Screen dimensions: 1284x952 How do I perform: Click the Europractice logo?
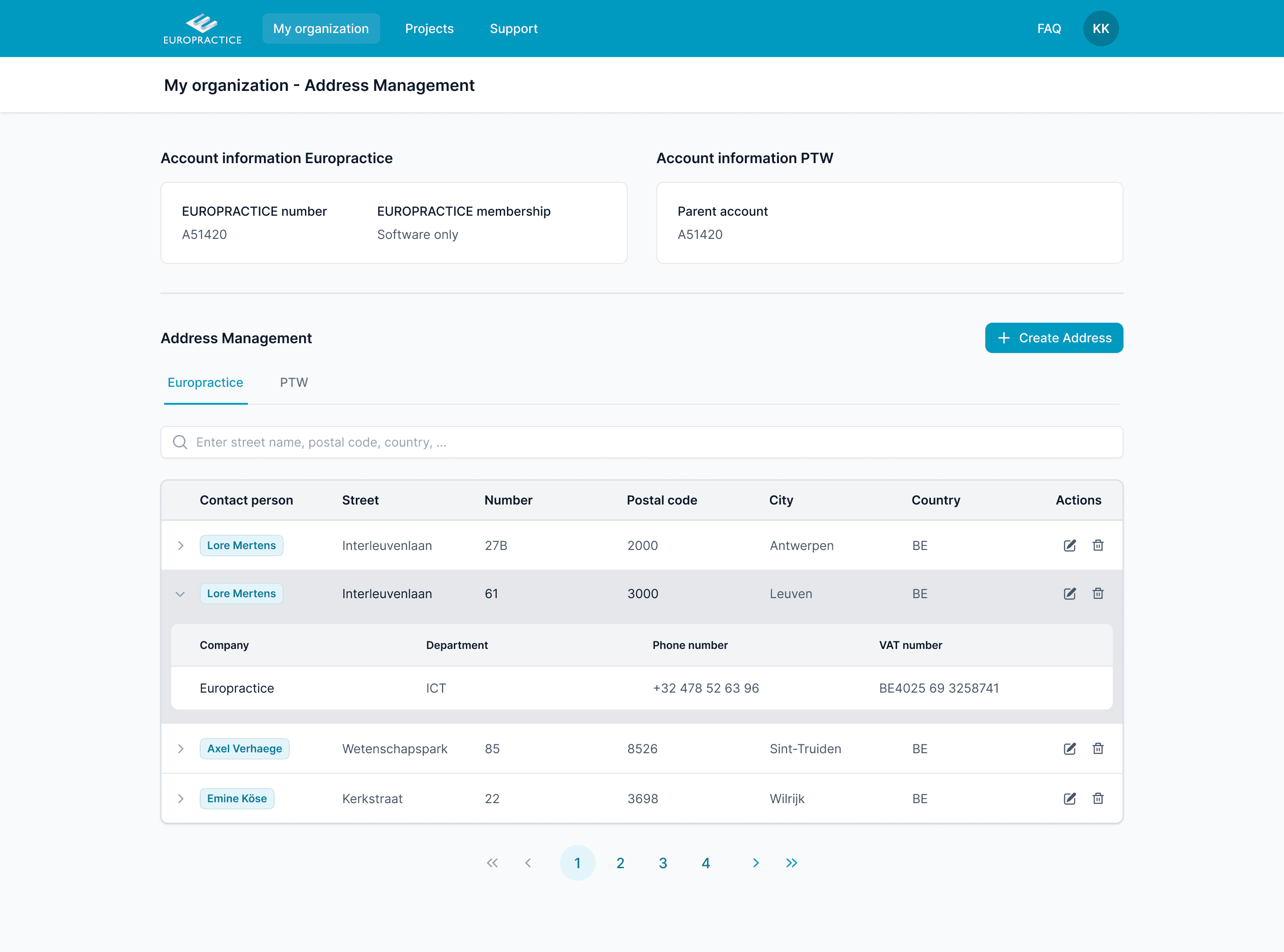point(202,29)
